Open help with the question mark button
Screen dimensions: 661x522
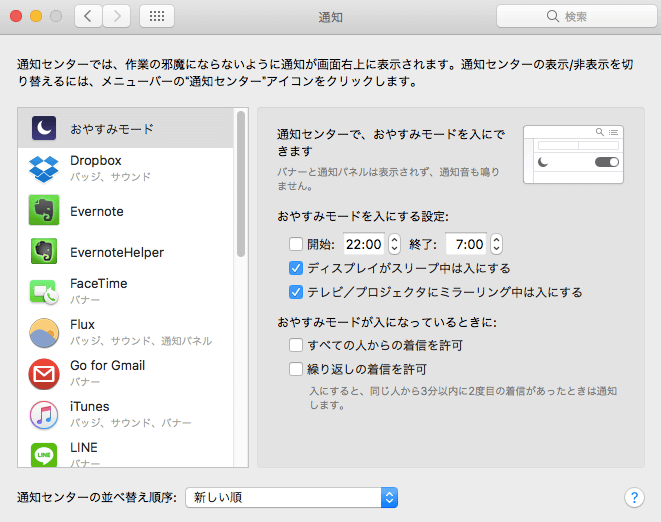634,498
